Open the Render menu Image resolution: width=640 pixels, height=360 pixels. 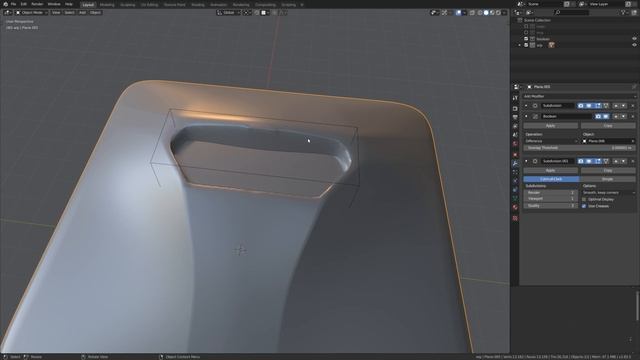37,4
